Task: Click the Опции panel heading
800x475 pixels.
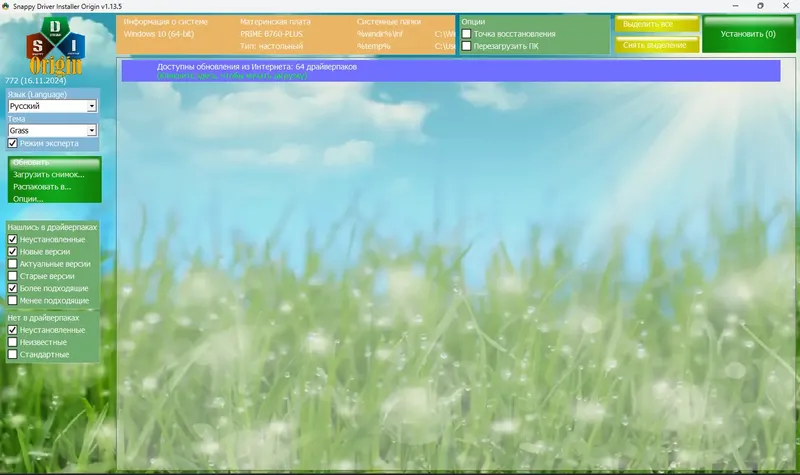Action: click(x=473, y=21)
